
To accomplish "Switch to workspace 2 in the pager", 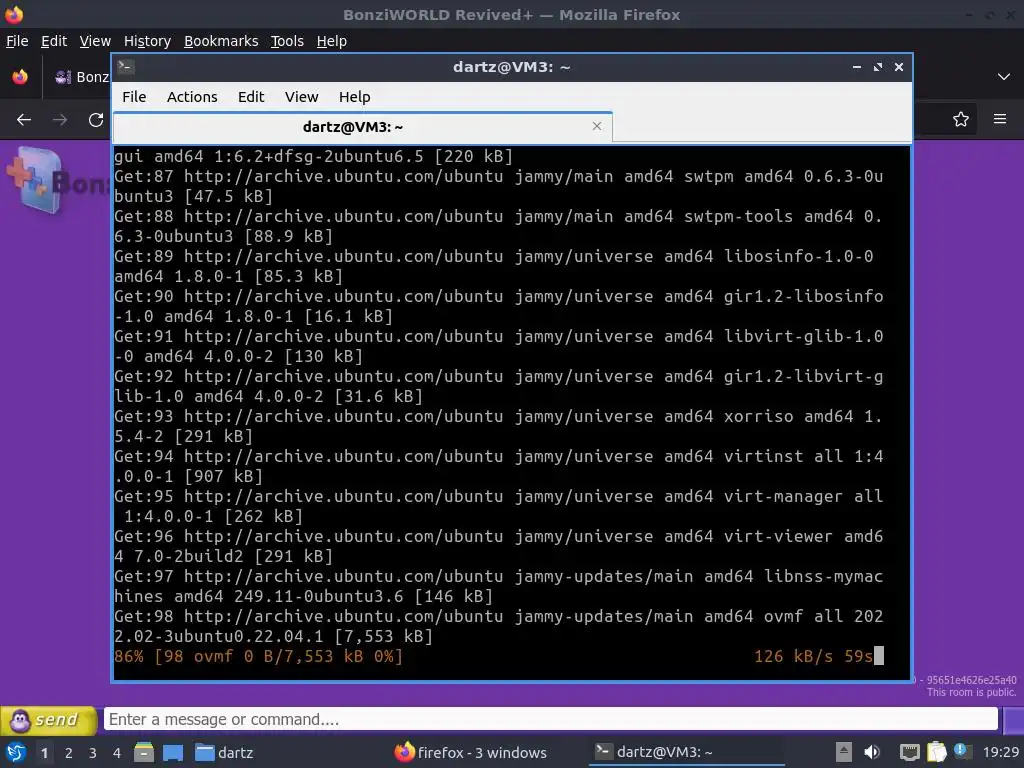I will [69, 753].
